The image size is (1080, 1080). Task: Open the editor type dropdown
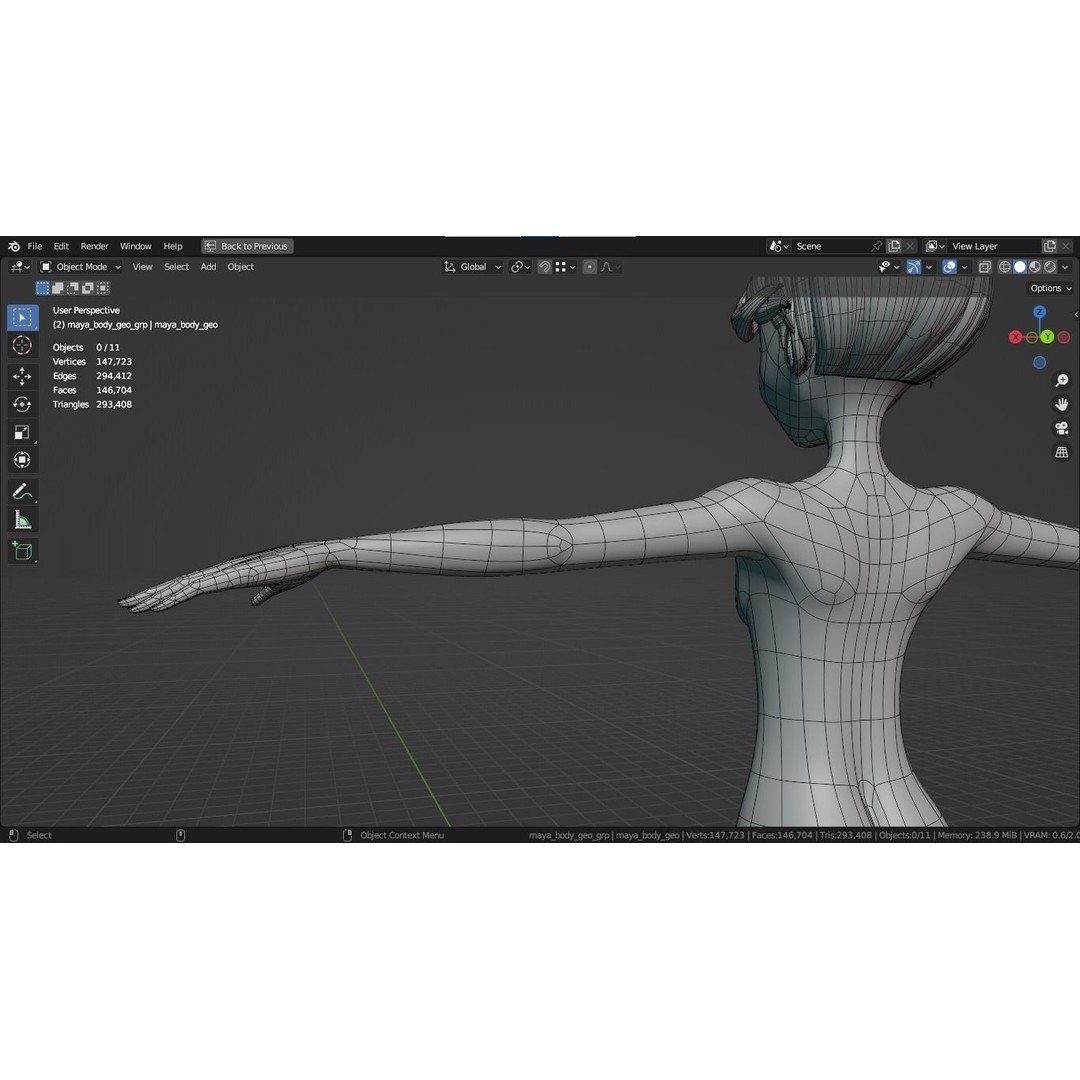[x=20, y=267]
